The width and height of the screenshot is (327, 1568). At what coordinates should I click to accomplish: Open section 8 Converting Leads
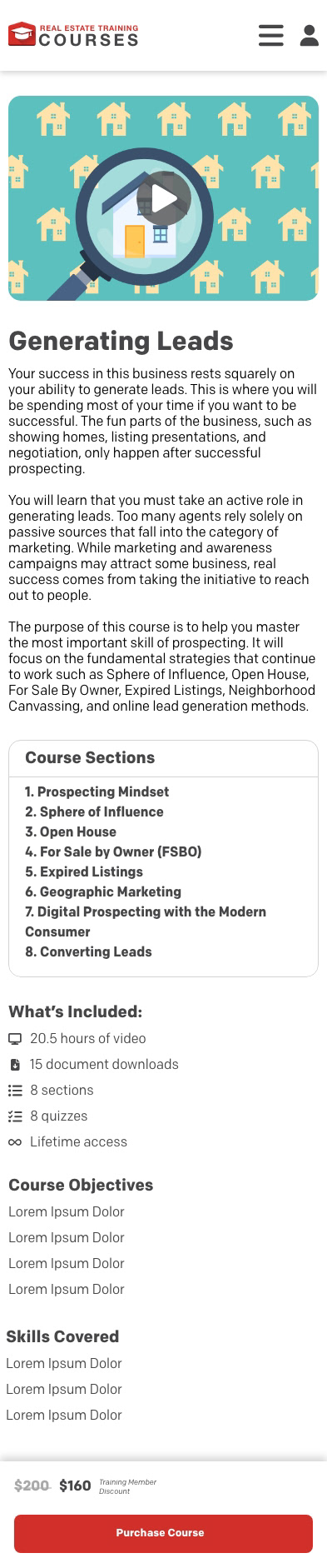(x=88, y=951)
